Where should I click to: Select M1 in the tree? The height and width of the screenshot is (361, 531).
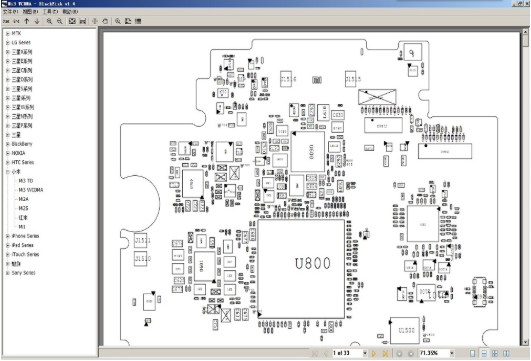point(22,227)
